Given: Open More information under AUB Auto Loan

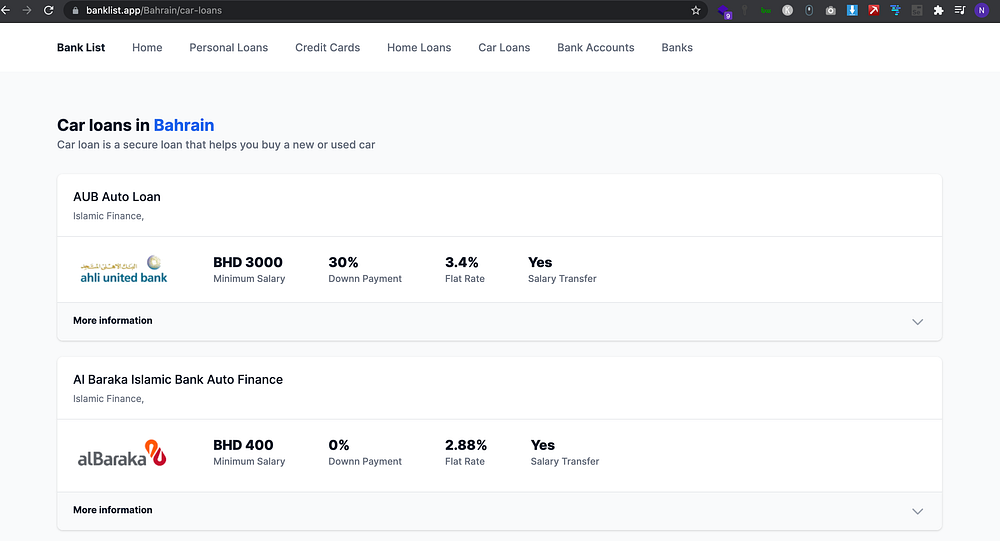Looking at the screenshot, I should [113, 321].
